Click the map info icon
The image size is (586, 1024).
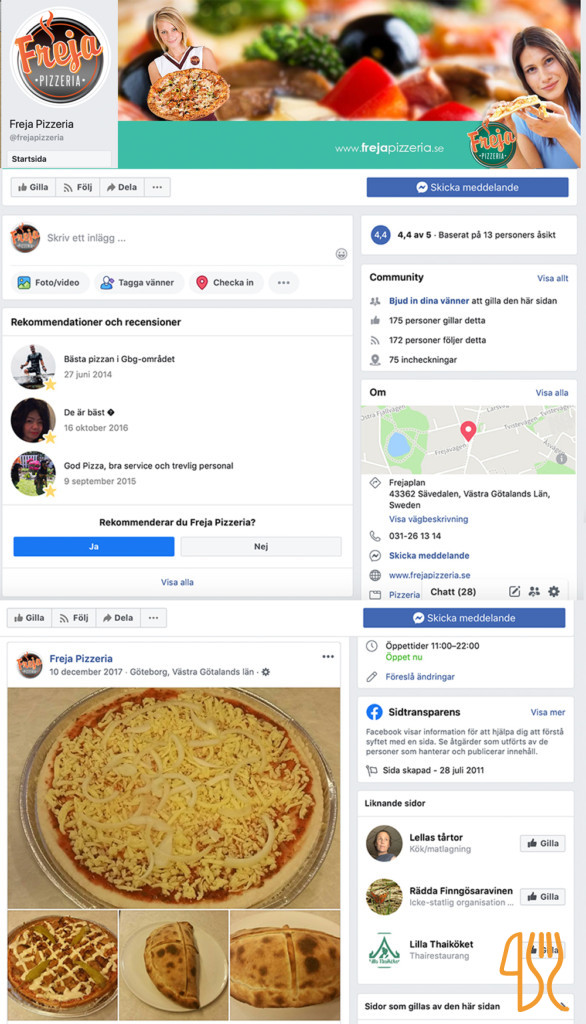pos(561,458)
